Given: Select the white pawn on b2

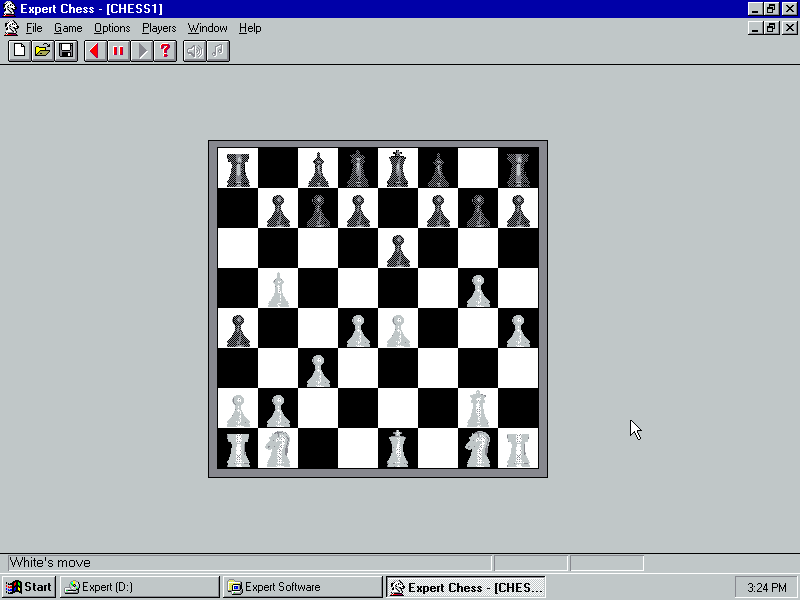Looking at the screenshot, I should click(278, 411).
